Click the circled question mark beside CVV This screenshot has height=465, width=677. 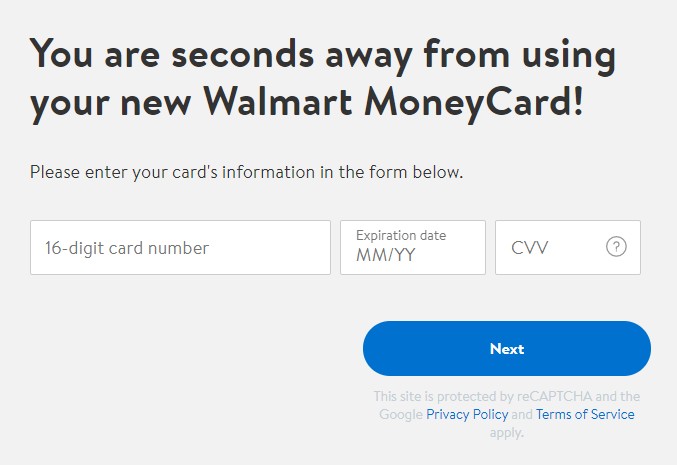coord(616,247)
